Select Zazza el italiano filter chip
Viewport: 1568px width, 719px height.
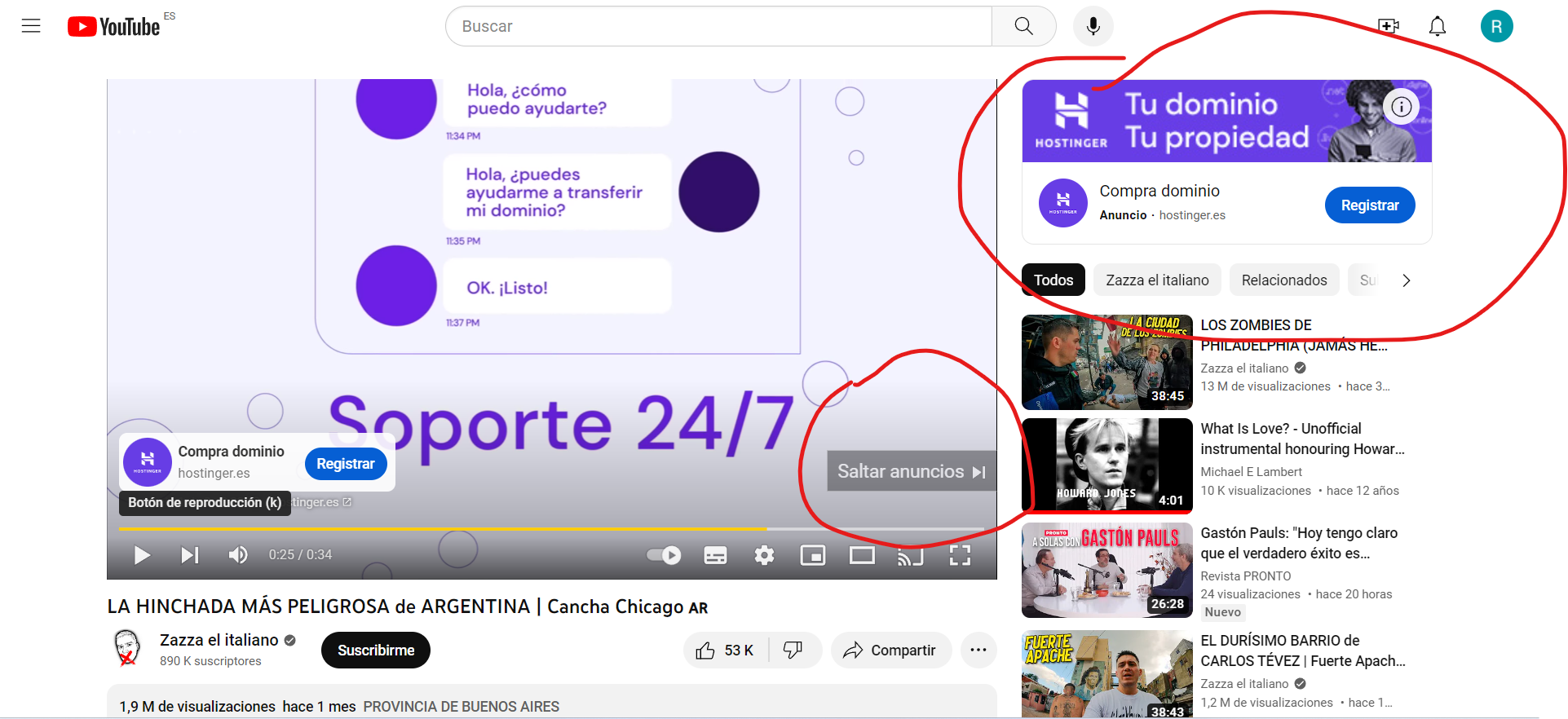click(1157, 280)
